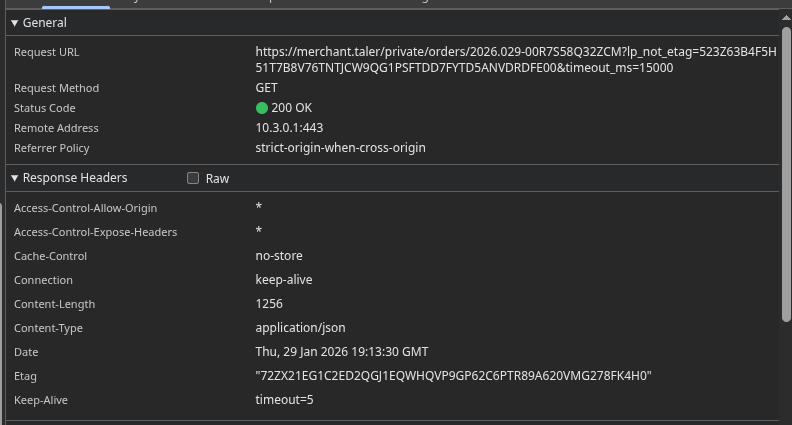This screenshot has width=792, height=425.
Task: Click the Connection keep-alive value
Action: tap(284, 280)
